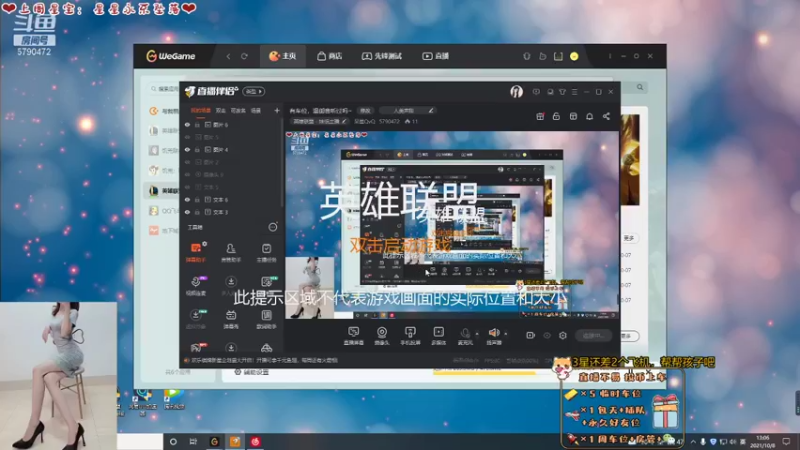This screenshot has height=450, width=800.
Task: Open the WeGame 直播 live tab
Action: (x=436, y=56)
